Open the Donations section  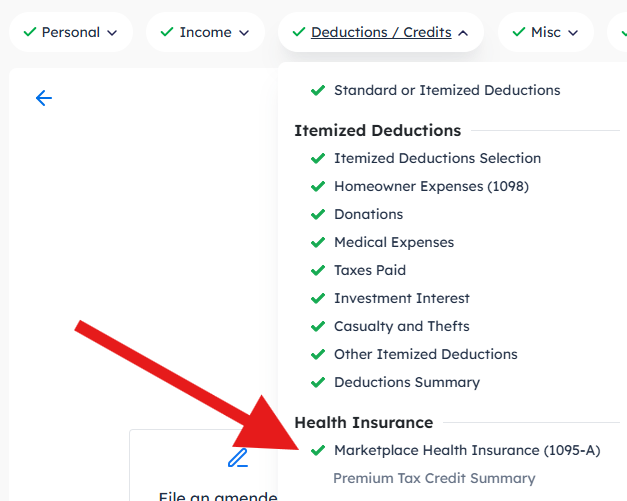pos(368,214)
